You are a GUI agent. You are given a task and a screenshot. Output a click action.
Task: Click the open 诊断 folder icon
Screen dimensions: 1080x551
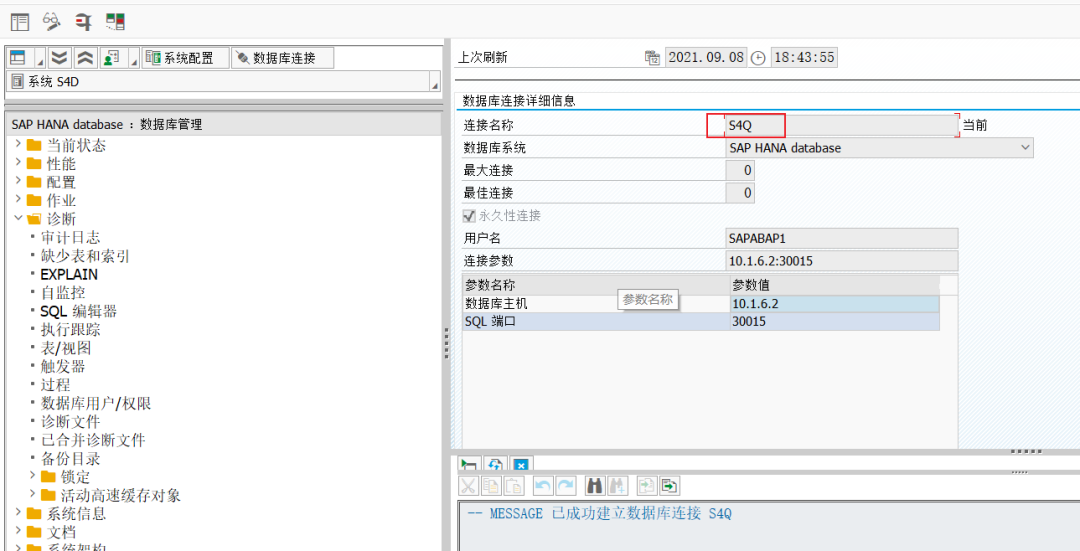tap(34, 219)
